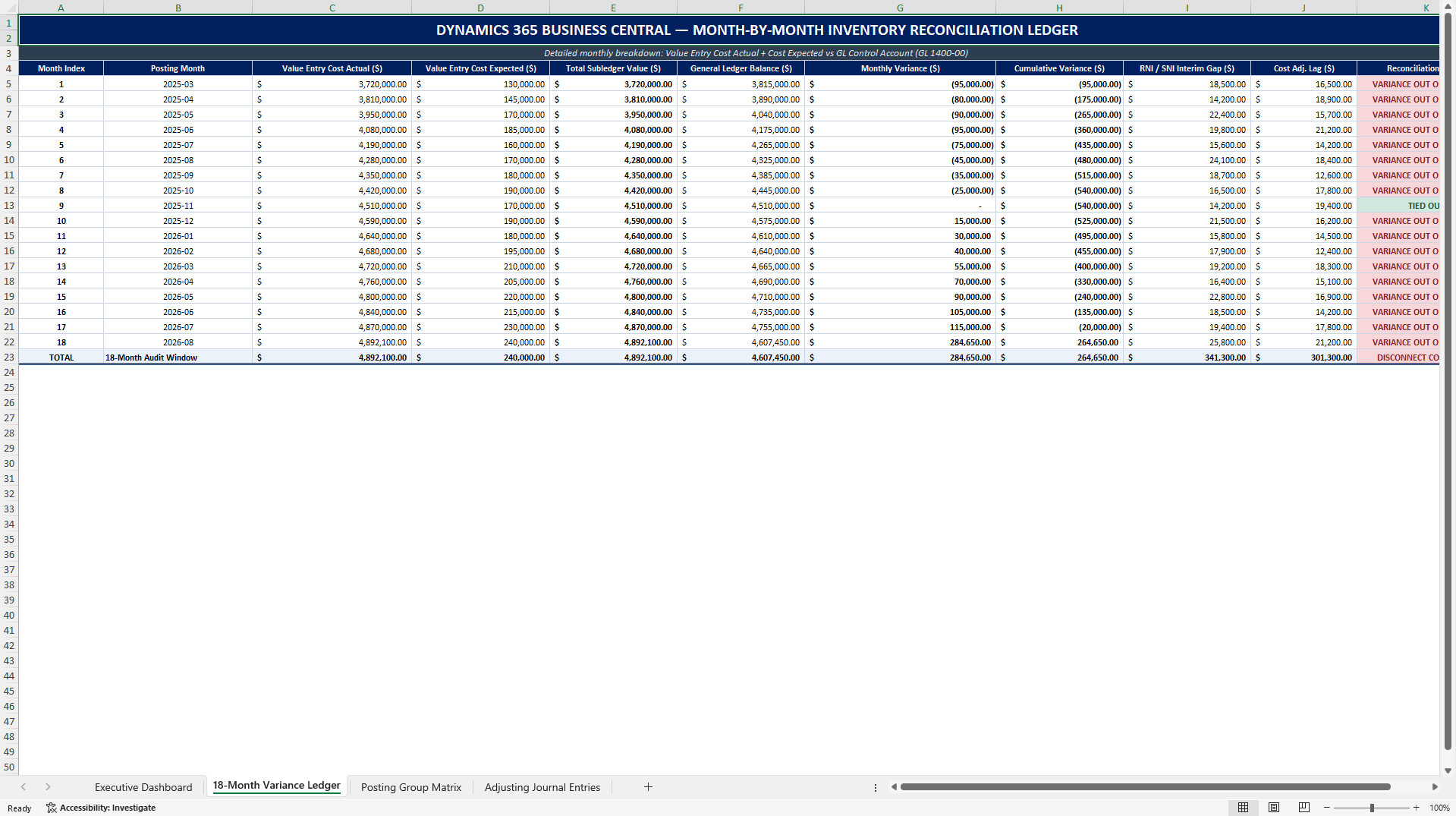Screen dimensions: 1456x816
Task: Go to the previous sheet with the left arrow
Action: [24, 787]
